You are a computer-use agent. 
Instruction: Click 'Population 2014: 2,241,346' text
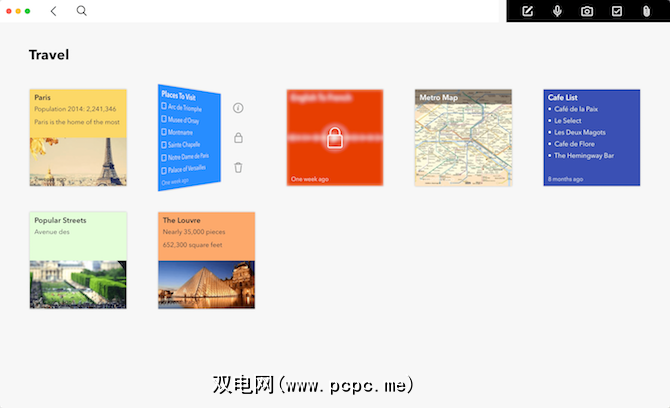click(x=75, y=109)
